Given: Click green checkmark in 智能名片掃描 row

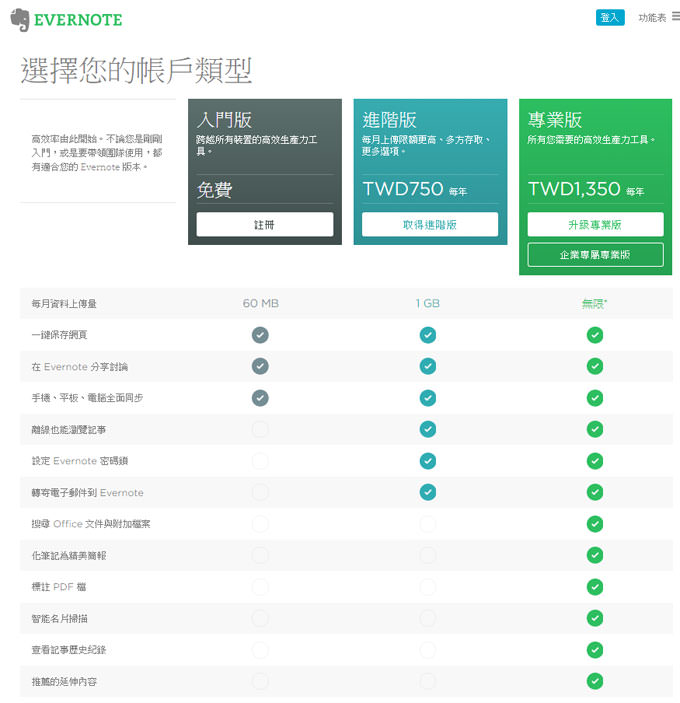Looking at the screenshot, I should (x=595, y=618).
